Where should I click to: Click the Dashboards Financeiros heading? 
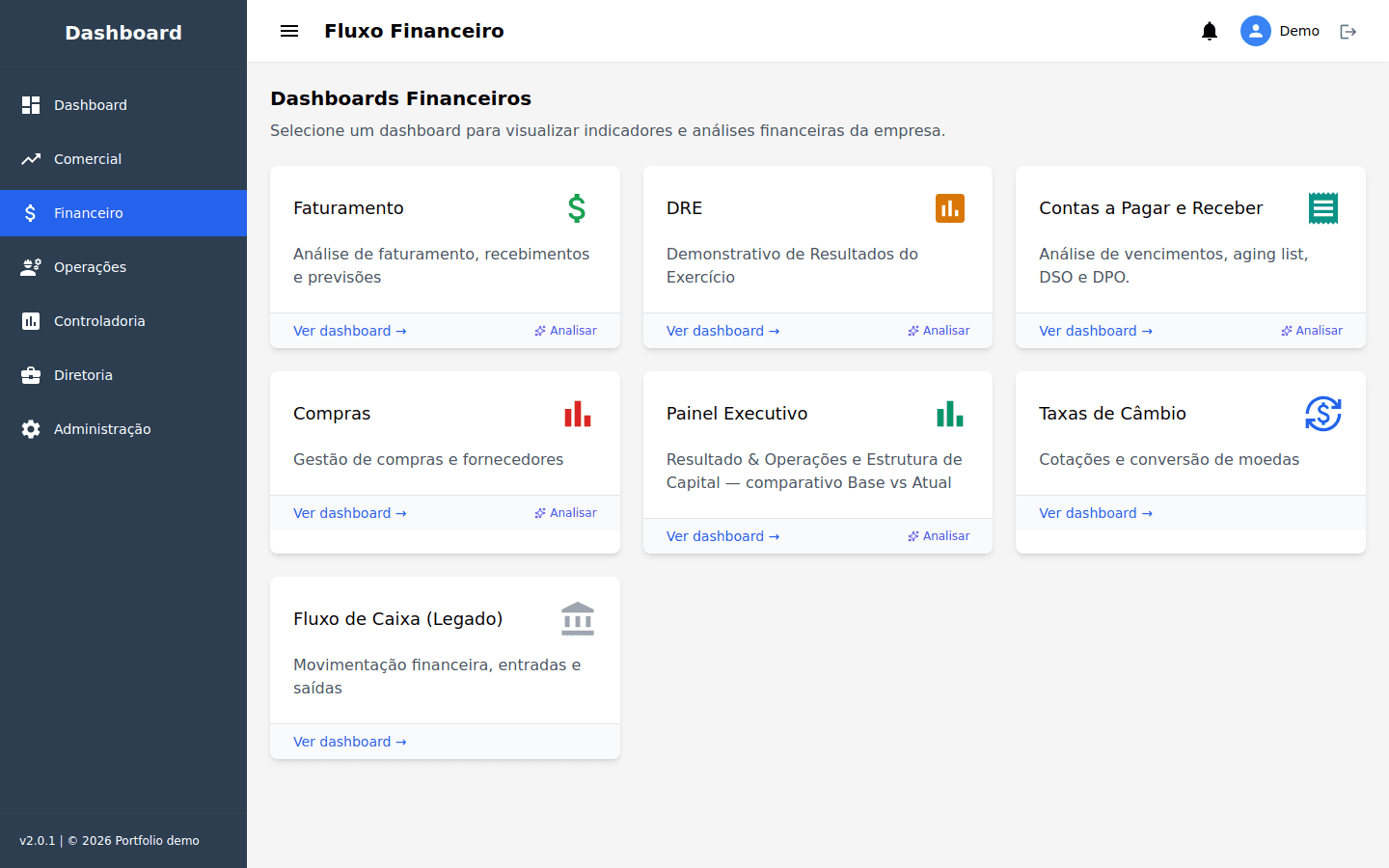tap(400, 98)
